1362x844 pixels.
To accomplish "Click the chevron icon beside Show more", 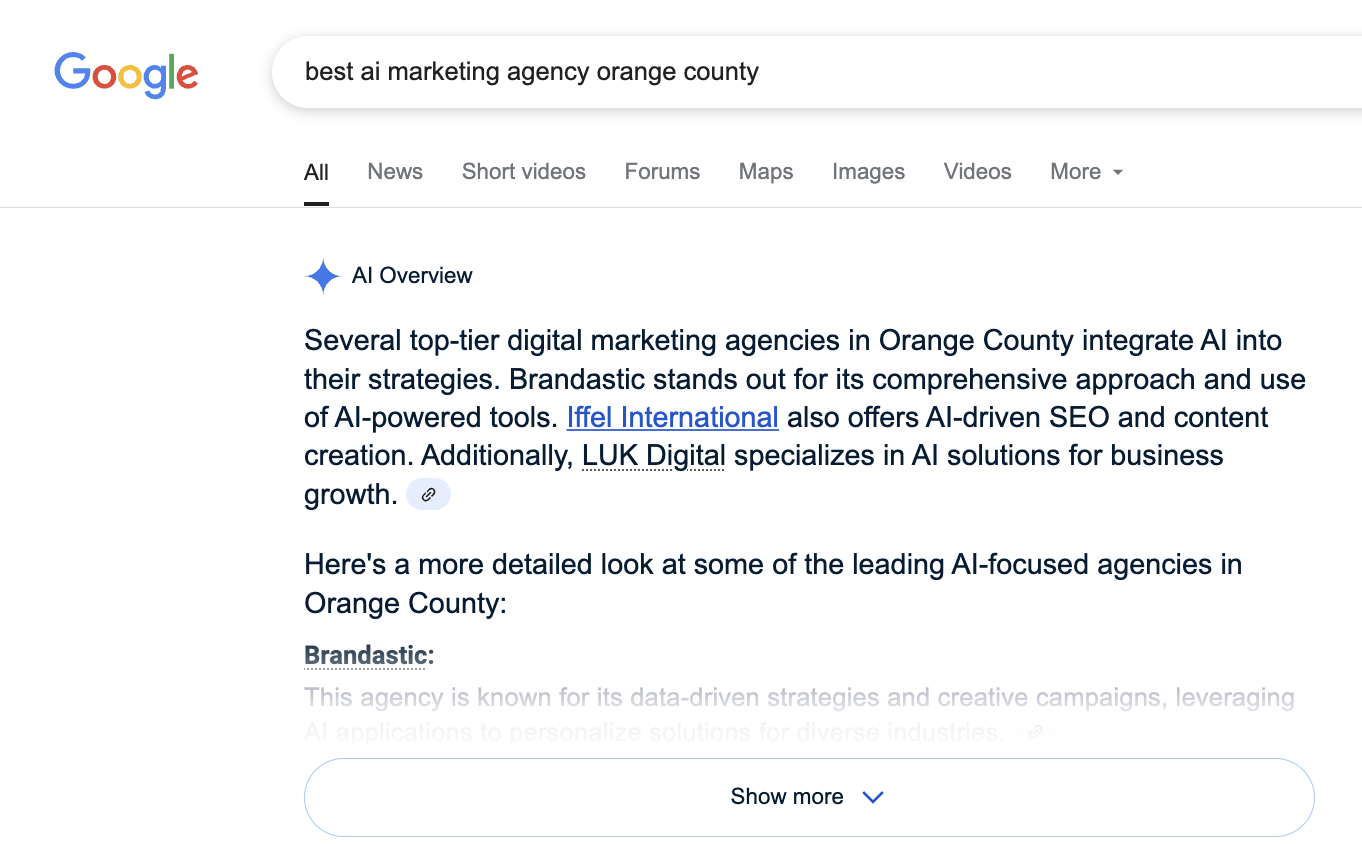I will click(873, 797).
